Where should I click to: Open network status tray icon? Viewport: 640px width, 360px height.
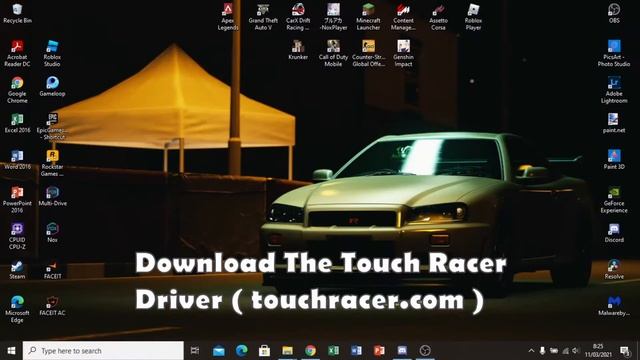click(565, 351)
